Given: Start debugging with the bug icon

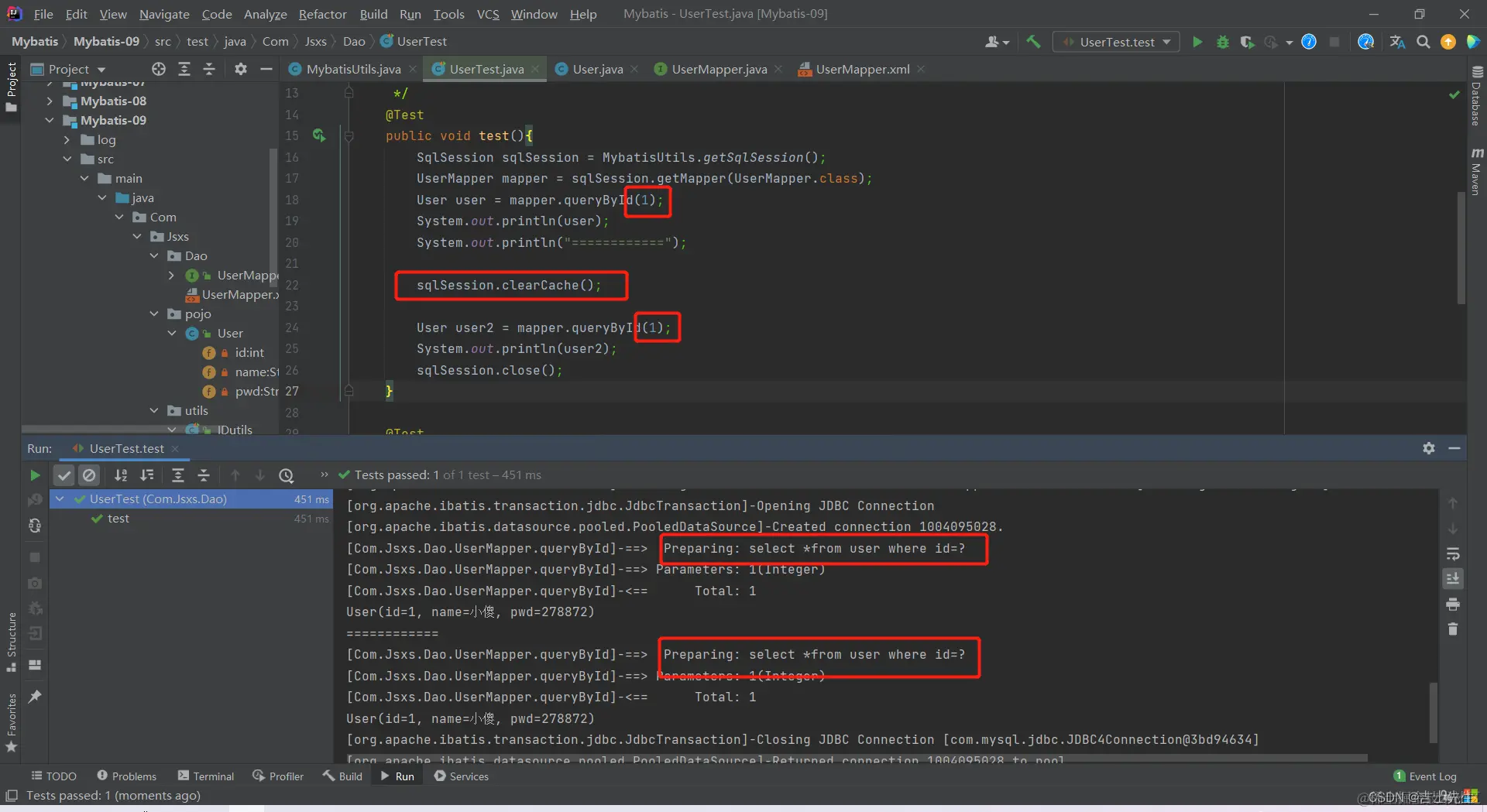Looking at the screenshot, I should click(1223, 42).
